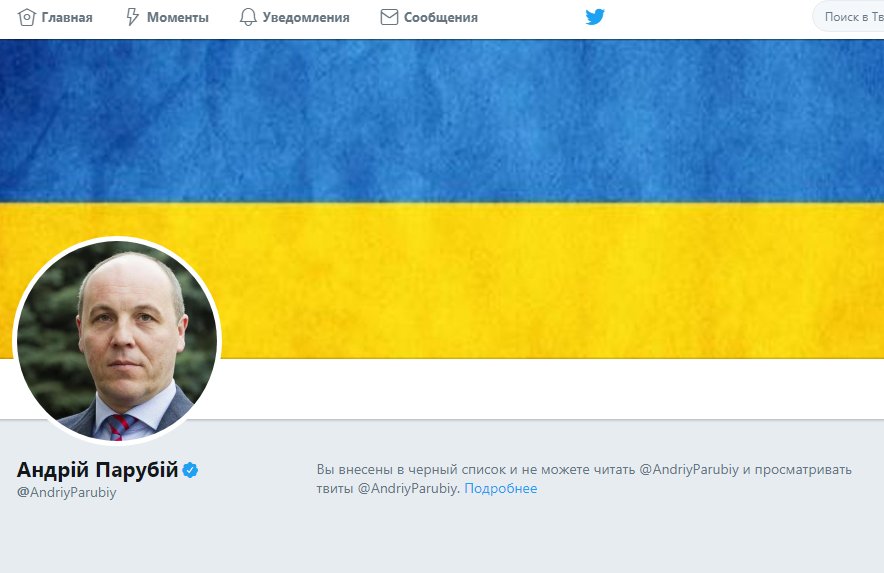Click the Андрій Парубій profile name
This screenshot has width=884, height=573.
[98, 469]
